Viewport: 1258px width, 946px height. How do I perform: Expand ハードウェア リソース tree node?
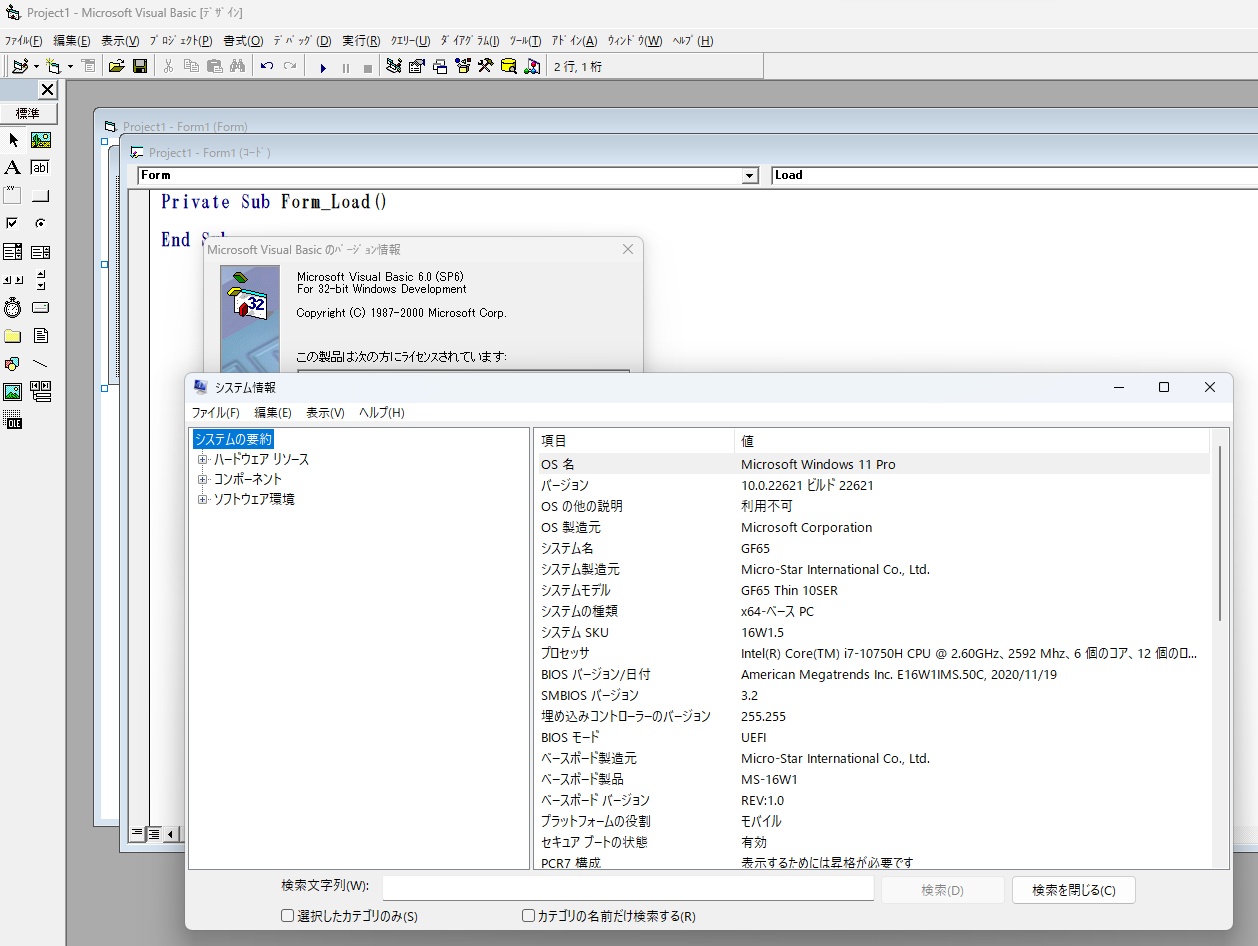[x=202, y=460]
